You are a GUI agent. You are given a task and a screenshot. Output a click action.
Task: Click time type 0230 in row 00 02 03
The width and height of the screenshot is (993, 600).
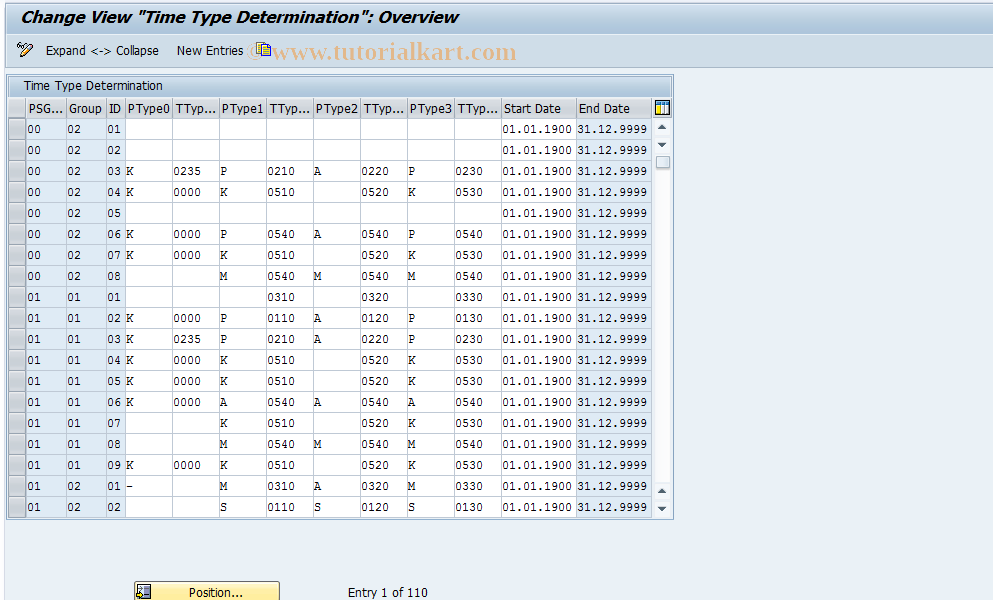coord(478,171)
